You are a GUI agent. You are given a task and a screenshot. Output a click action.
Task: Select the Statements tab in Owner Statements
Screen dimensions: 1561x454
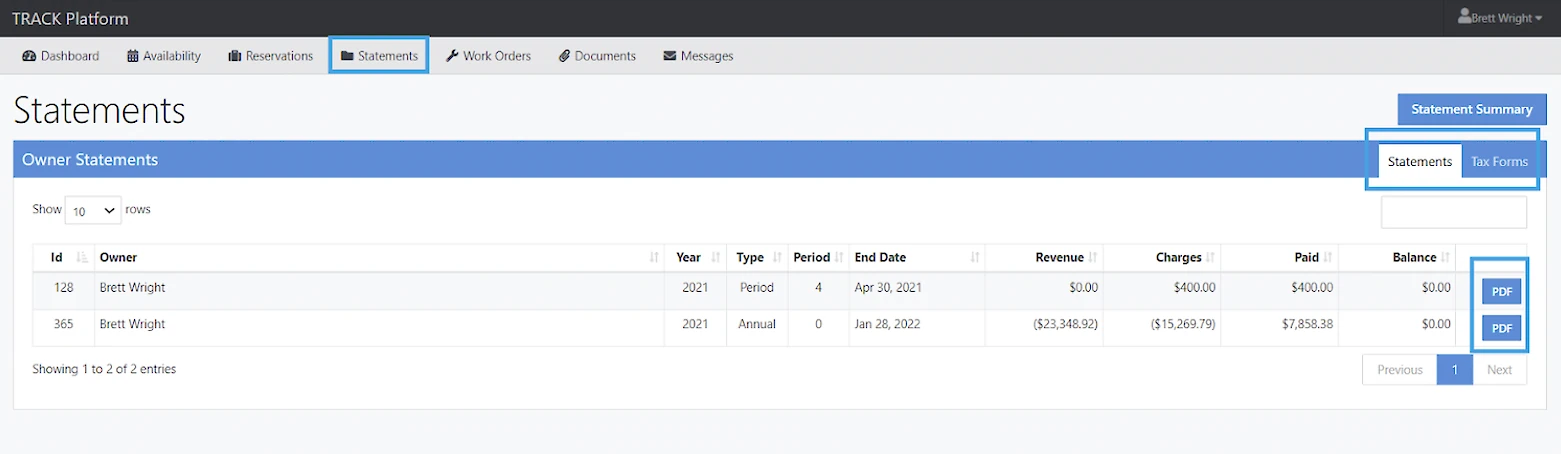coord(1419,161)
